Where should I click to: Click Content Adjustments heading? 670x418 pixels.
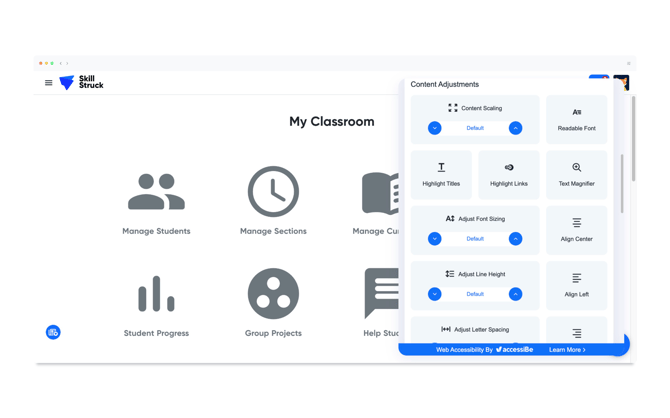click(x=444, y=84)
